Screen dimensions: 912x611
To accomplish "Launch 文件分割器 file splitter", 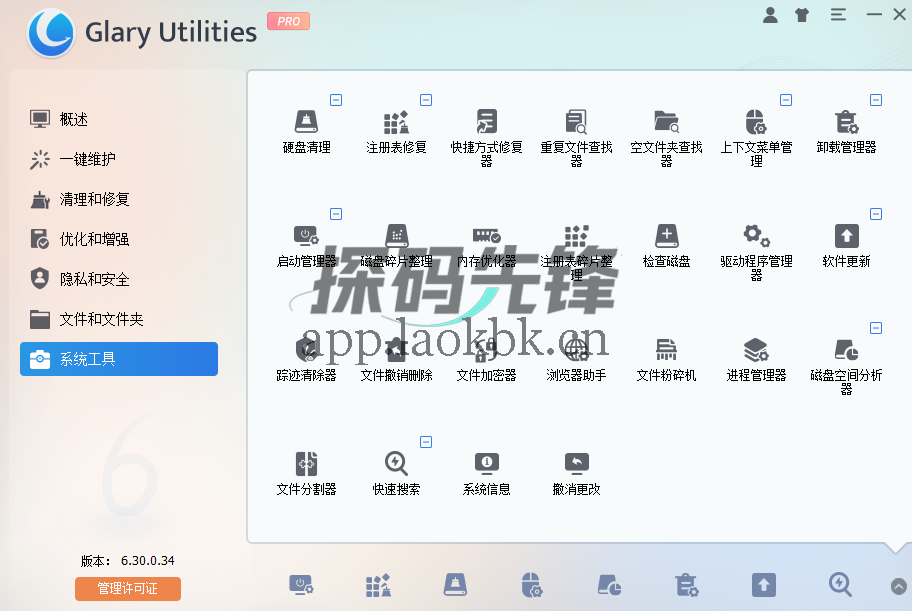I will [307, 474].
